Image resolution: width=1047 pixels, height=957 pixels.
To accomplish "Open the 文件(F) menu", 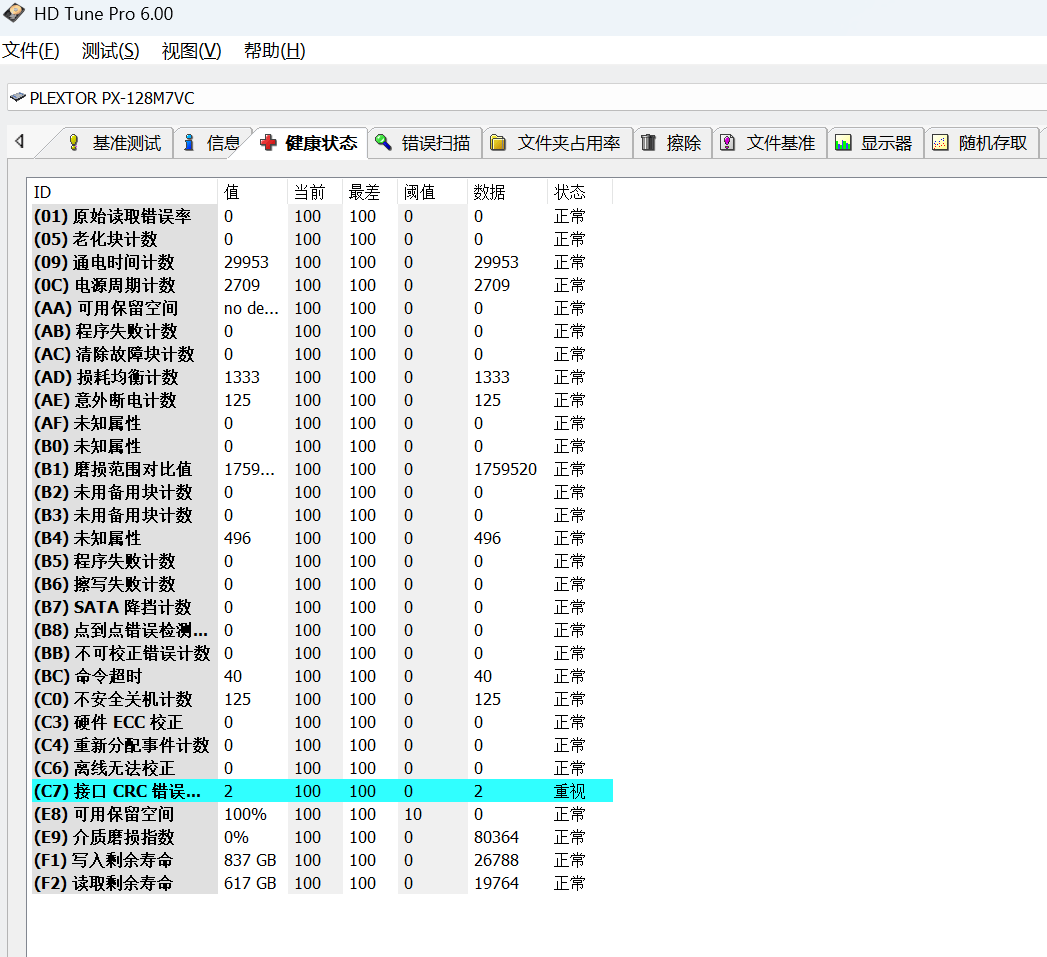I will 31,51.
